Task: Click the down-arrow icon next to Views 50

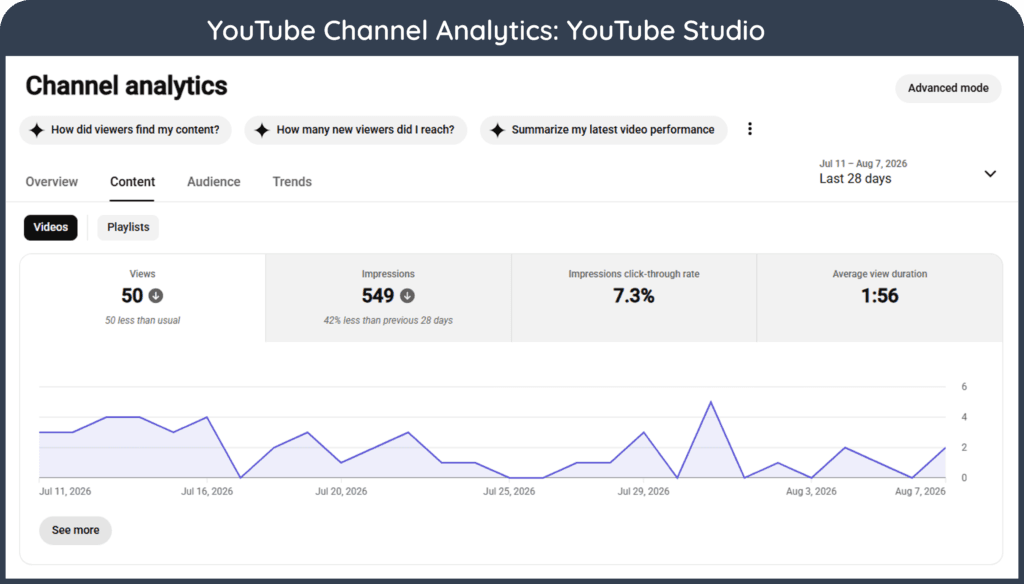Action: [x=155, y=296]
